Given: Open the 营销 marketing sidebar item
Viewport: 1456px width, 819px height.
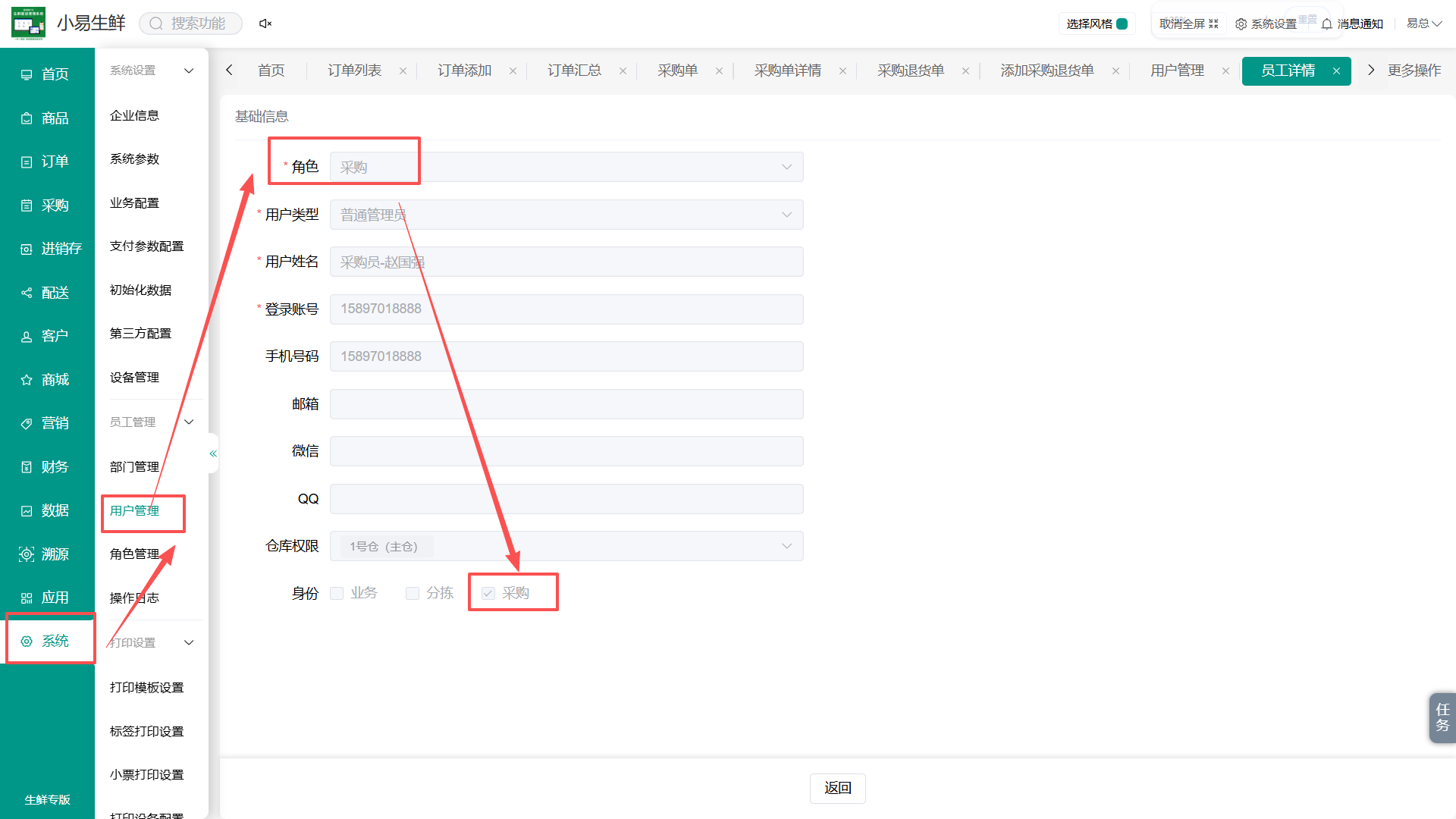Looking at the screenshot, I should 47,423.
